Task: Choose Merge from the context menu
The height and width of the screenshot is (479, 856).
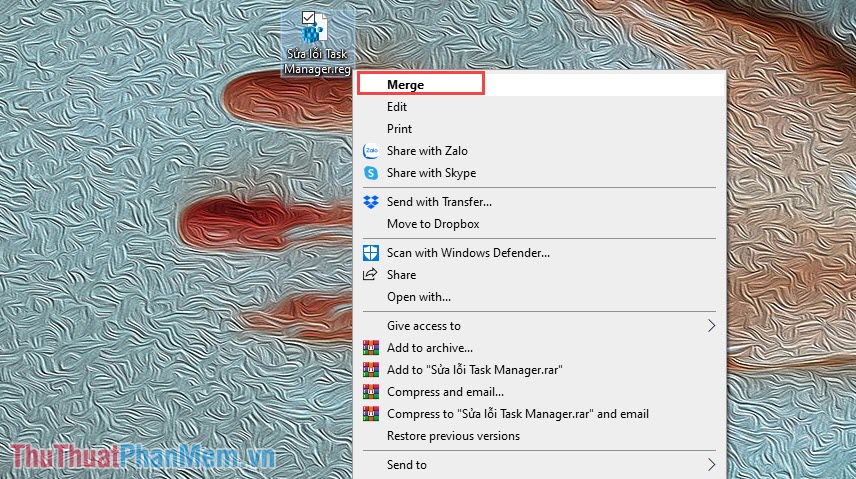Action: point(405,85)
